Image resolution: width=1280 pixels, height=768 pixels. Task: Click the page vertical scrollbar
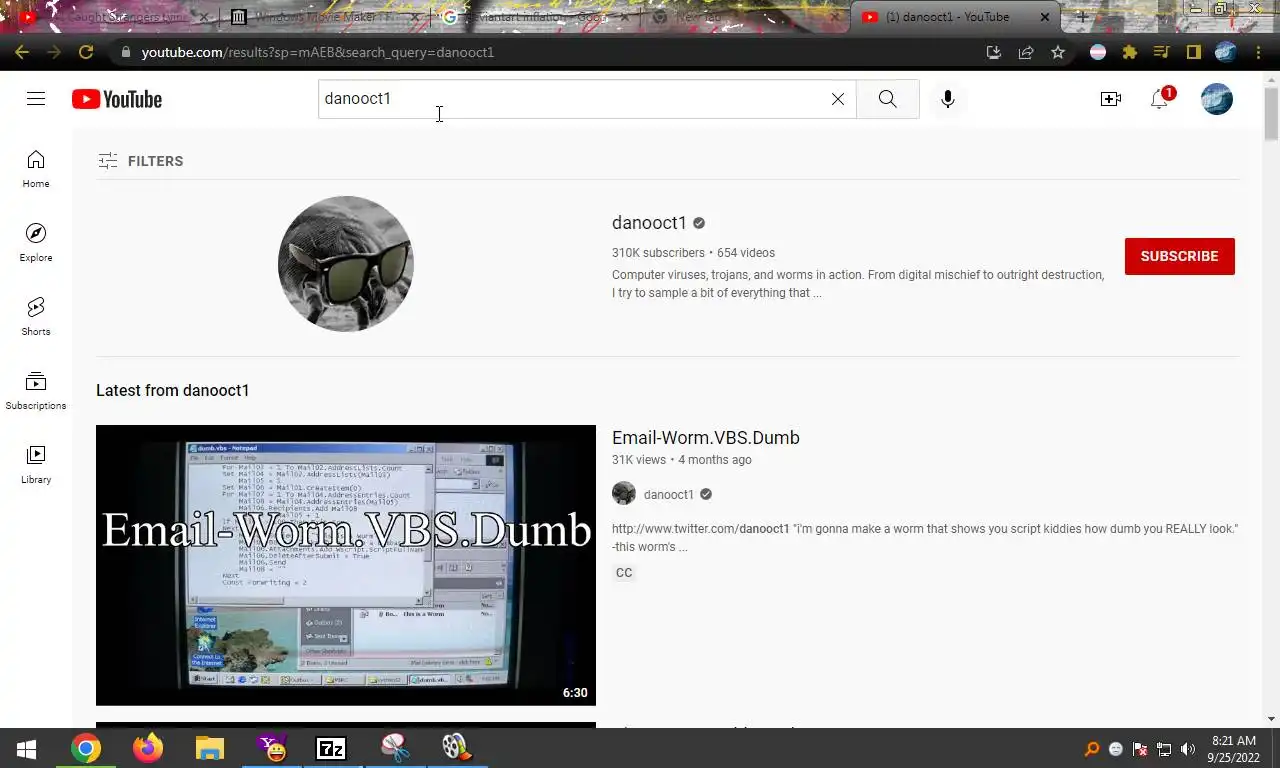[1271, 114]
